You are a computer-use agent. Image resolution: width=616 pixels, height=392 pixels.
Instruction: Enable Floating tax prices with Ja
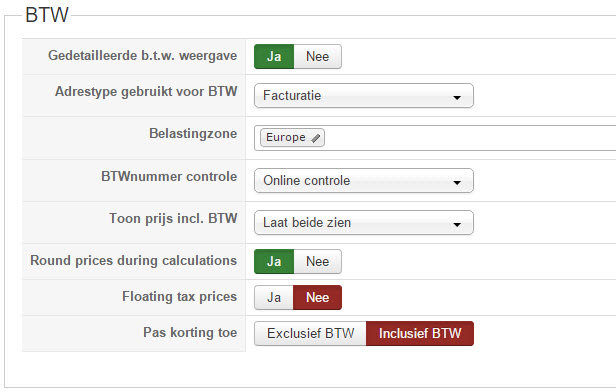click(274, 297)
